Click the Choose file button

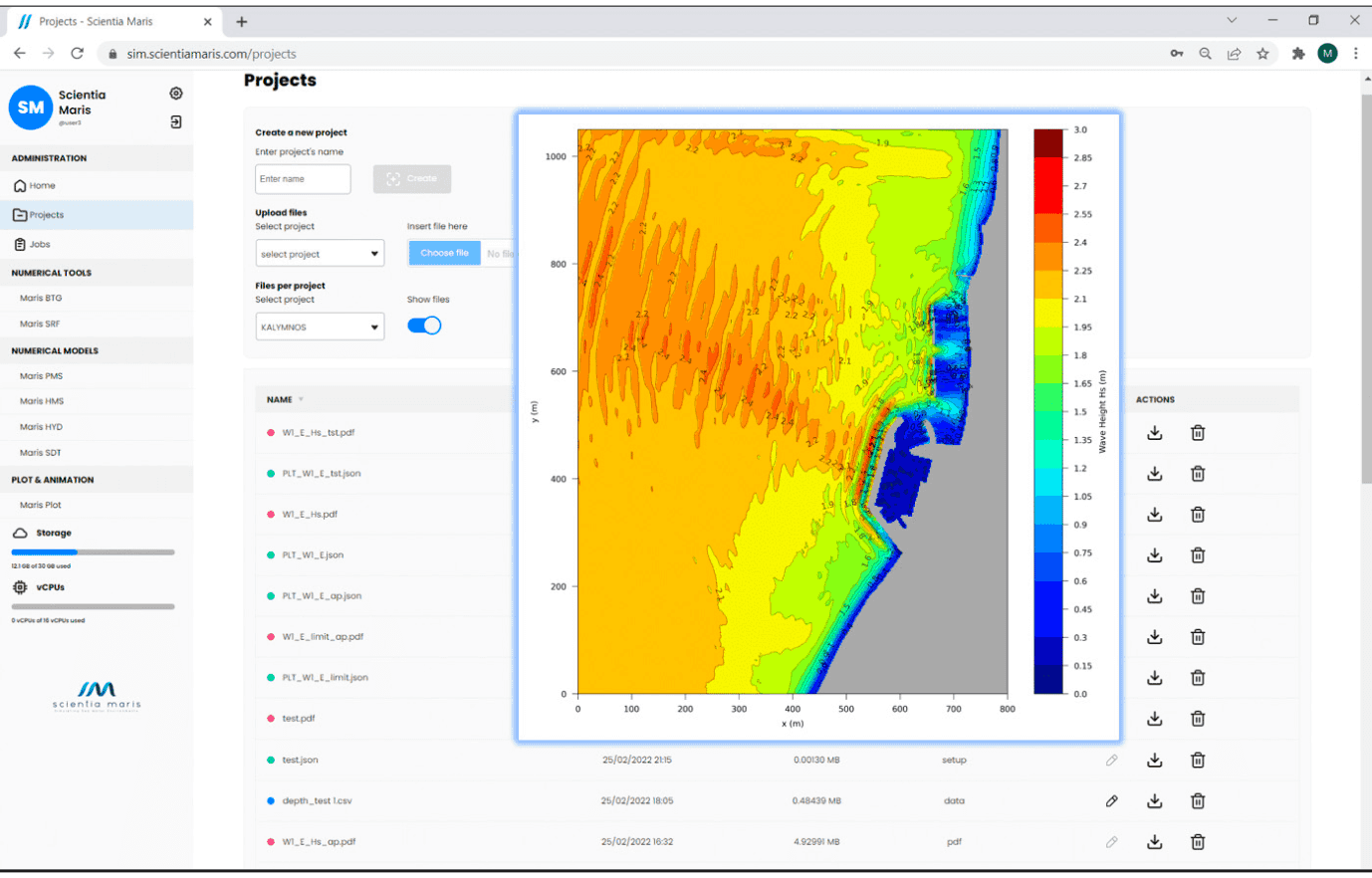(444, 253)
